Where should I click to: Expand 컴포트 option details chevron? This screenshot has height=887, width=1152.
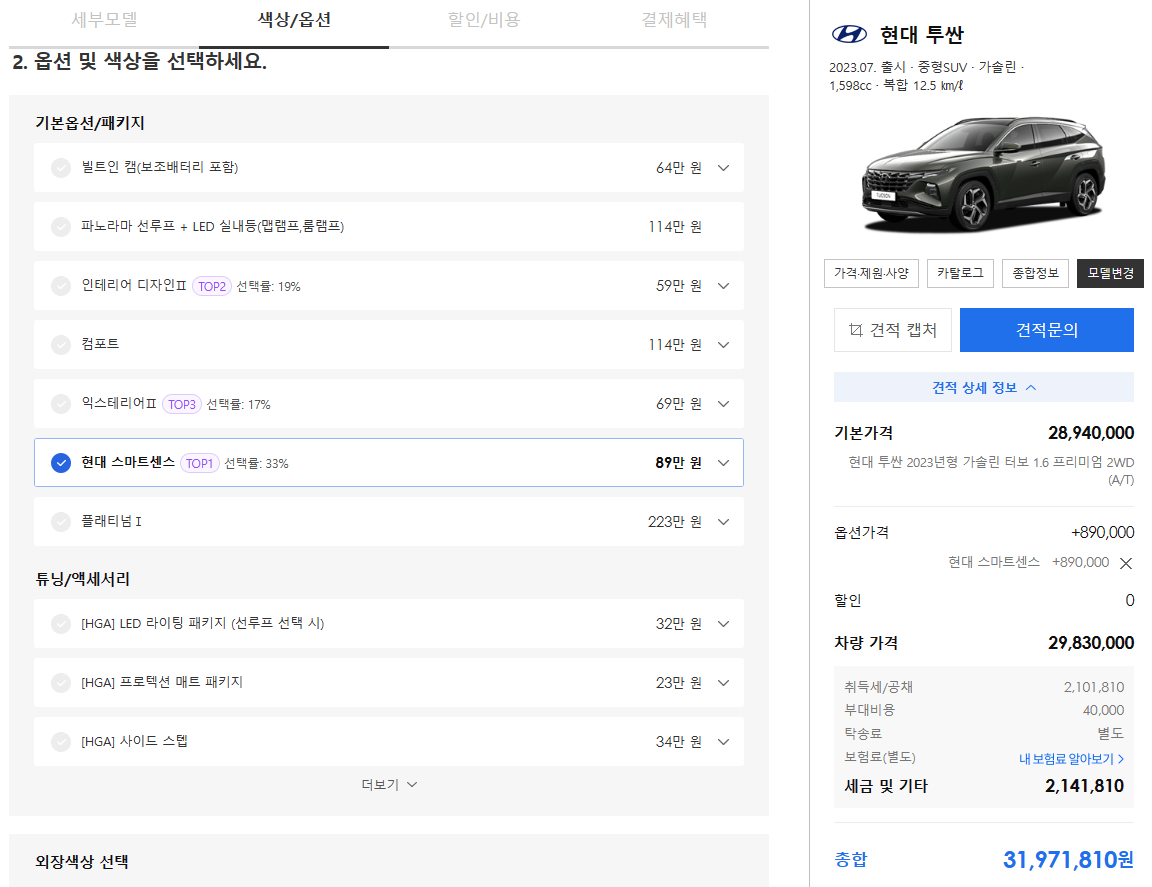[x=724, y=345]
